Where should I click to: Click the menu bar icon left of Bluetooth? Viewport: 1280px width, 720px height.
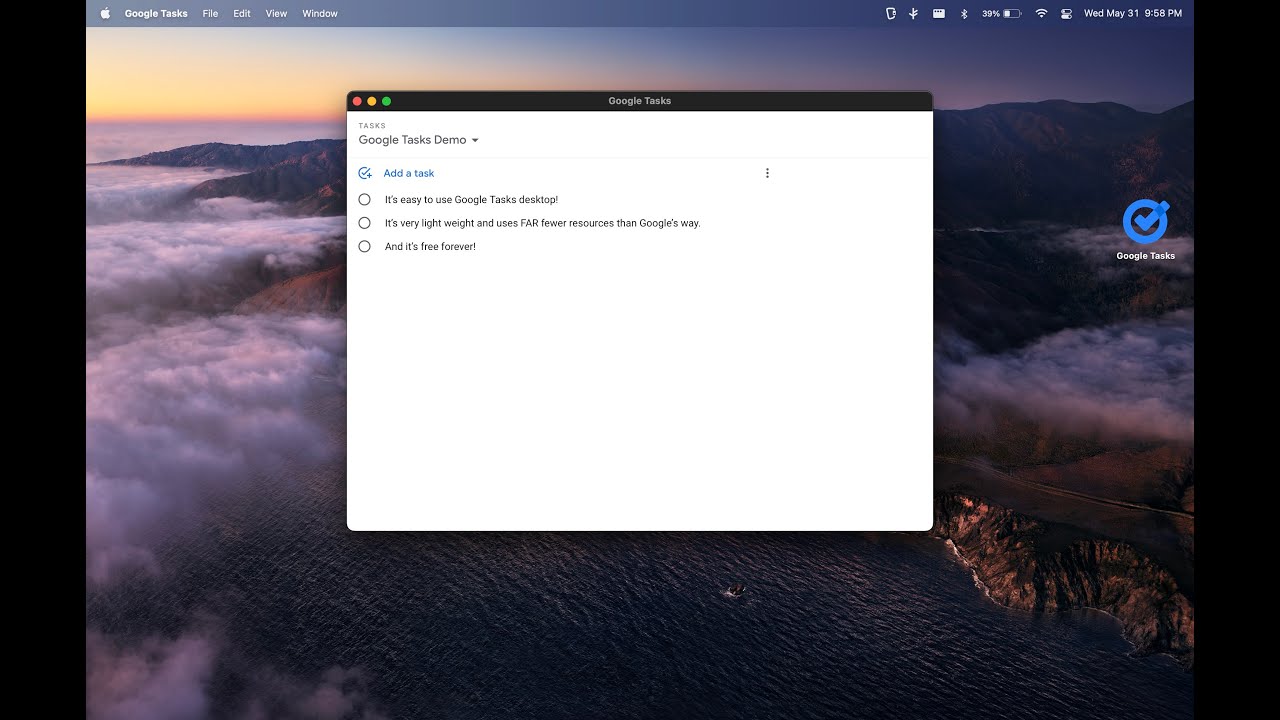point(939,13)
